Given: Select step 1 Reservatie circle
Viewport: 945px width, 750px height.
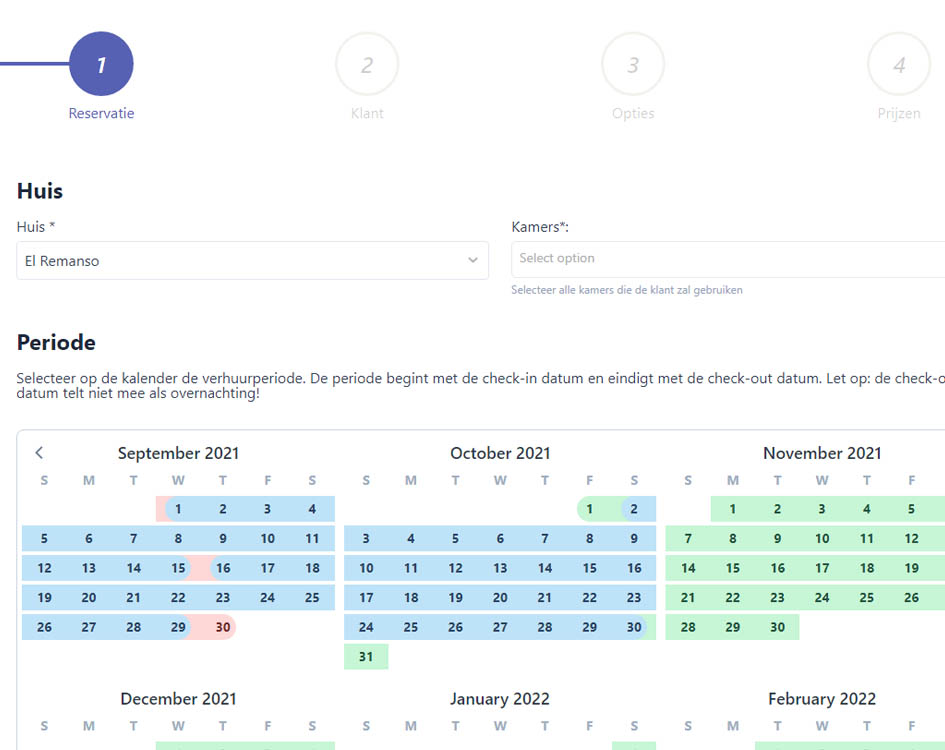Looking at the screenshot, I should (101, 65).
